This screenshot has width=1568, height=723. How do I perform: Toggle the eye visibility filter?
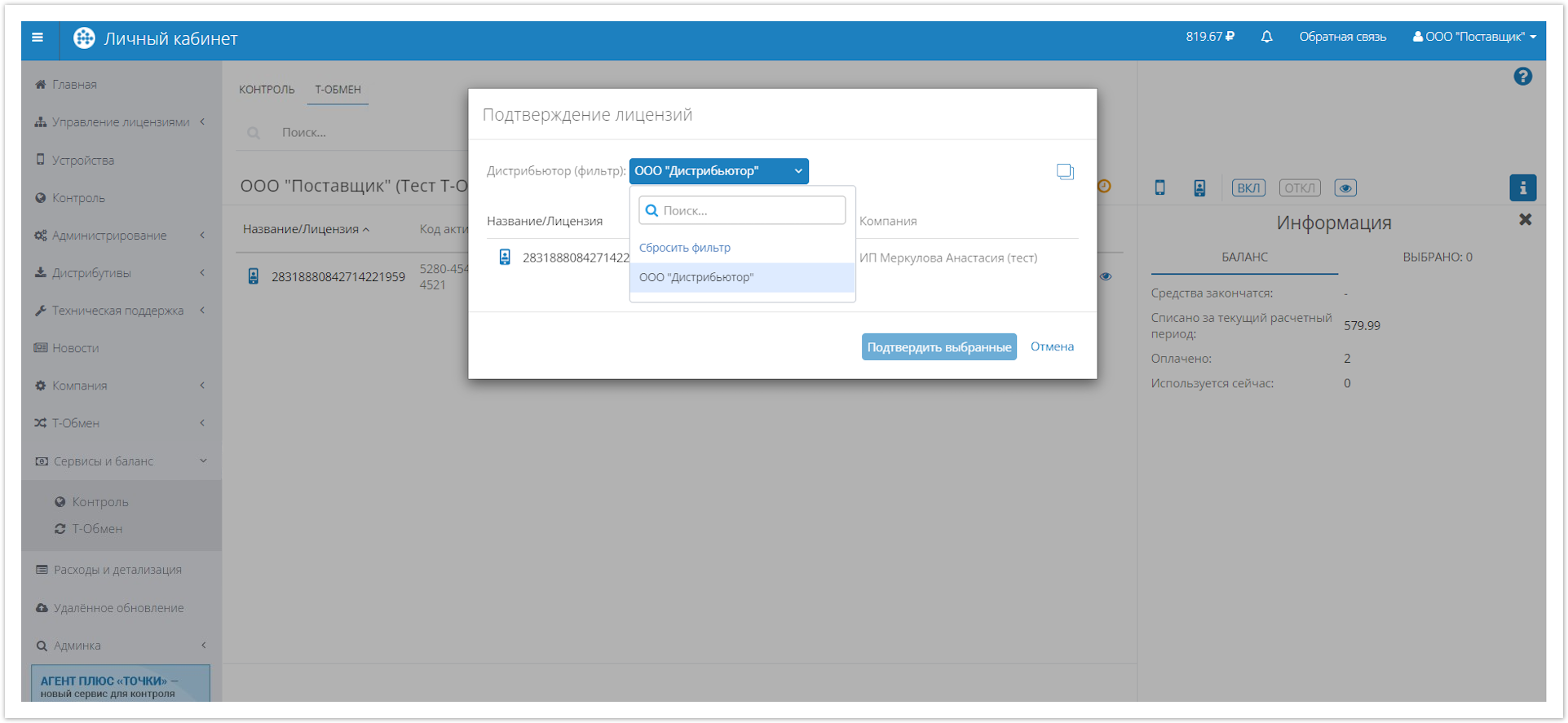click(1345, 188)
